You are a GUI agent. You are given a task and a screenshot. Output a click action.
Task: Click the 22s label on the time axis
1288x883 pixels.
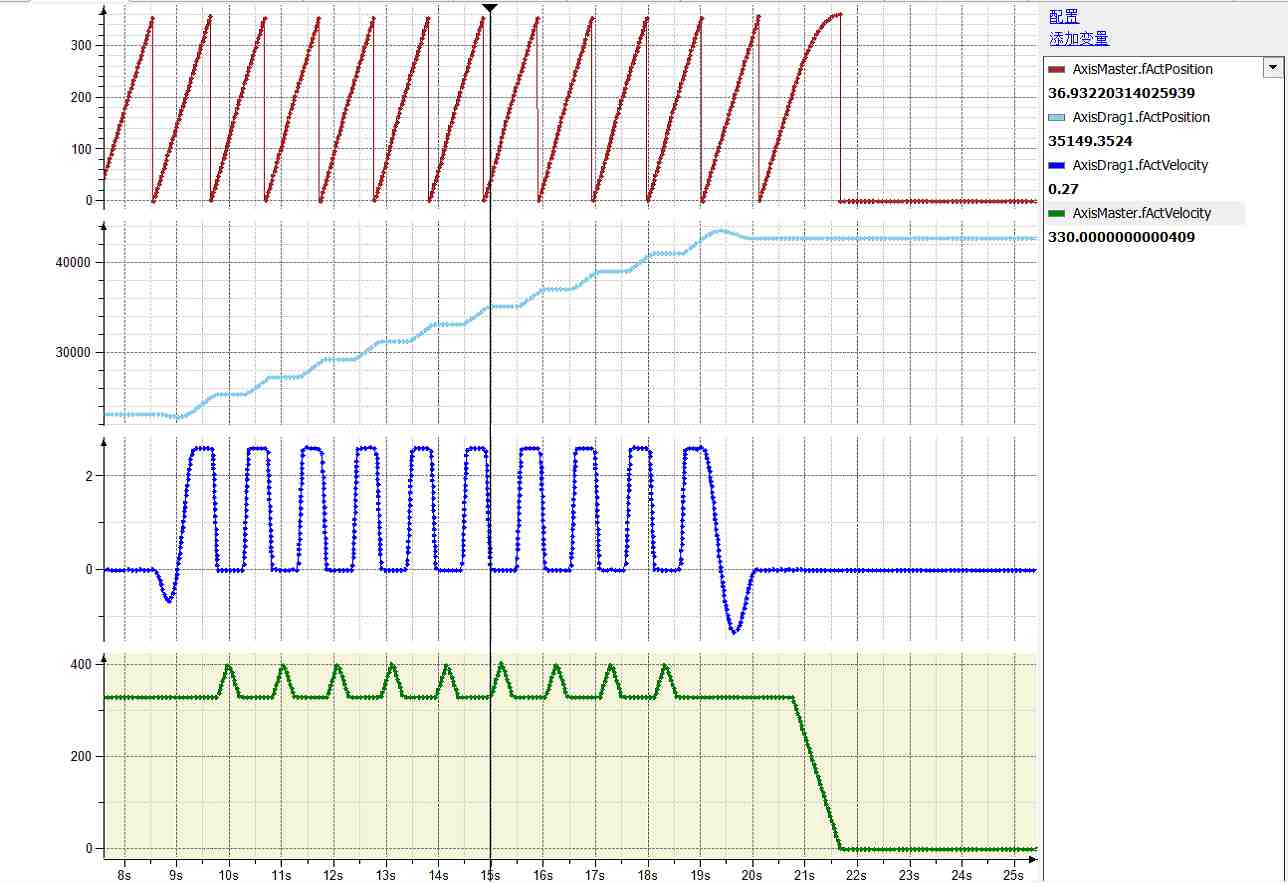click(856, 874)
